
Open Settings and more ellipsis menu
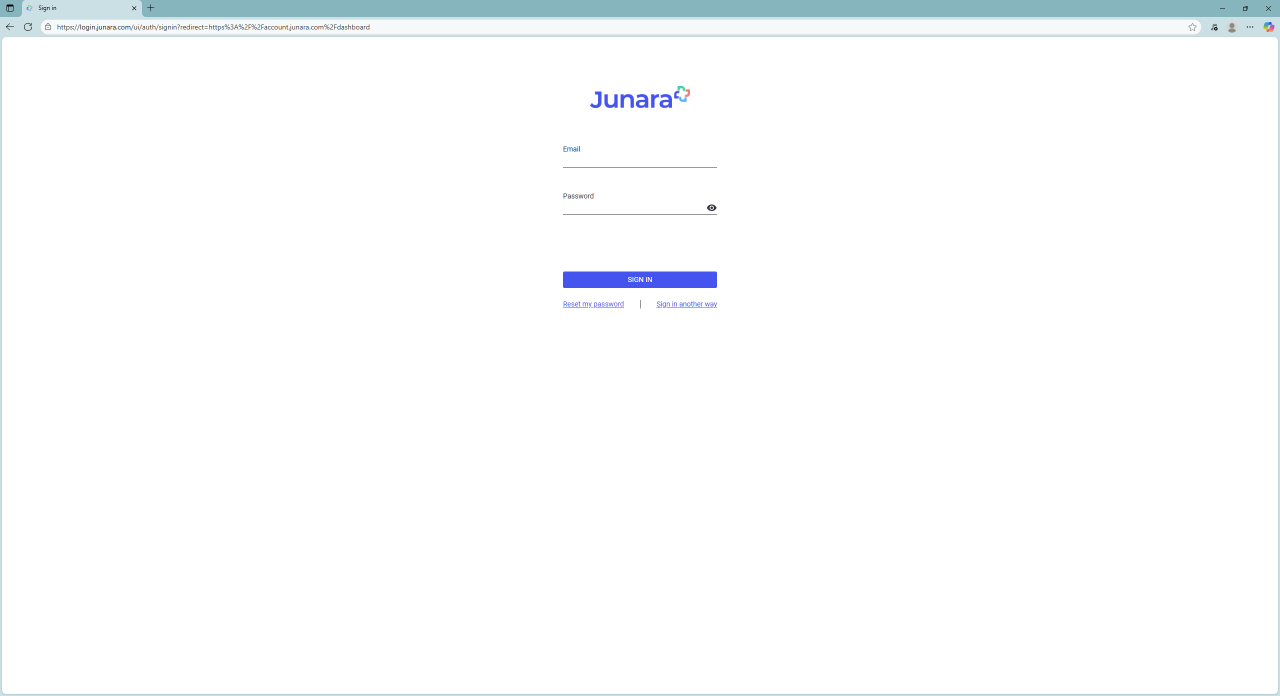(1251, 27)
